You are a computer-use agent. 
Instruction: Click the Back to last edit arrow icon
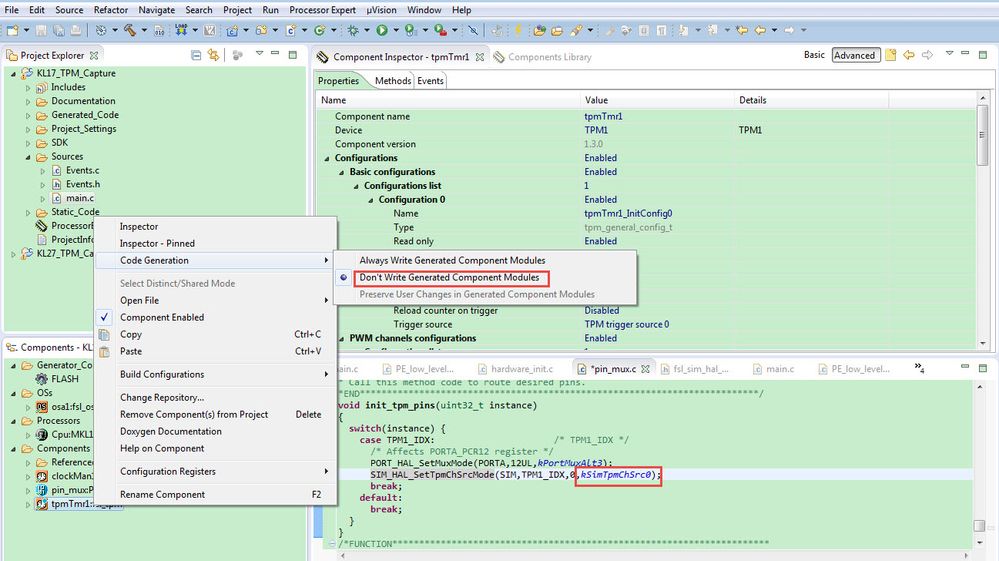[x=742, y=30]
